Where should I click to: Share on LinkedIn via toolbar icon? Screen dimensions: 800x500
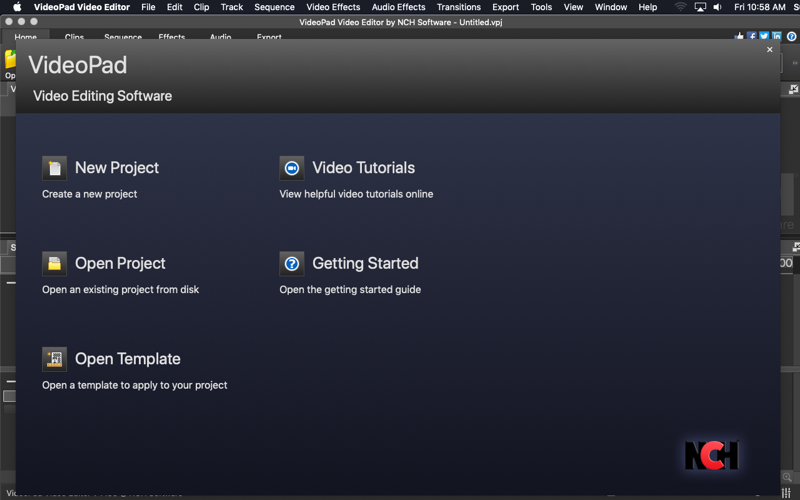click(777, 36)
